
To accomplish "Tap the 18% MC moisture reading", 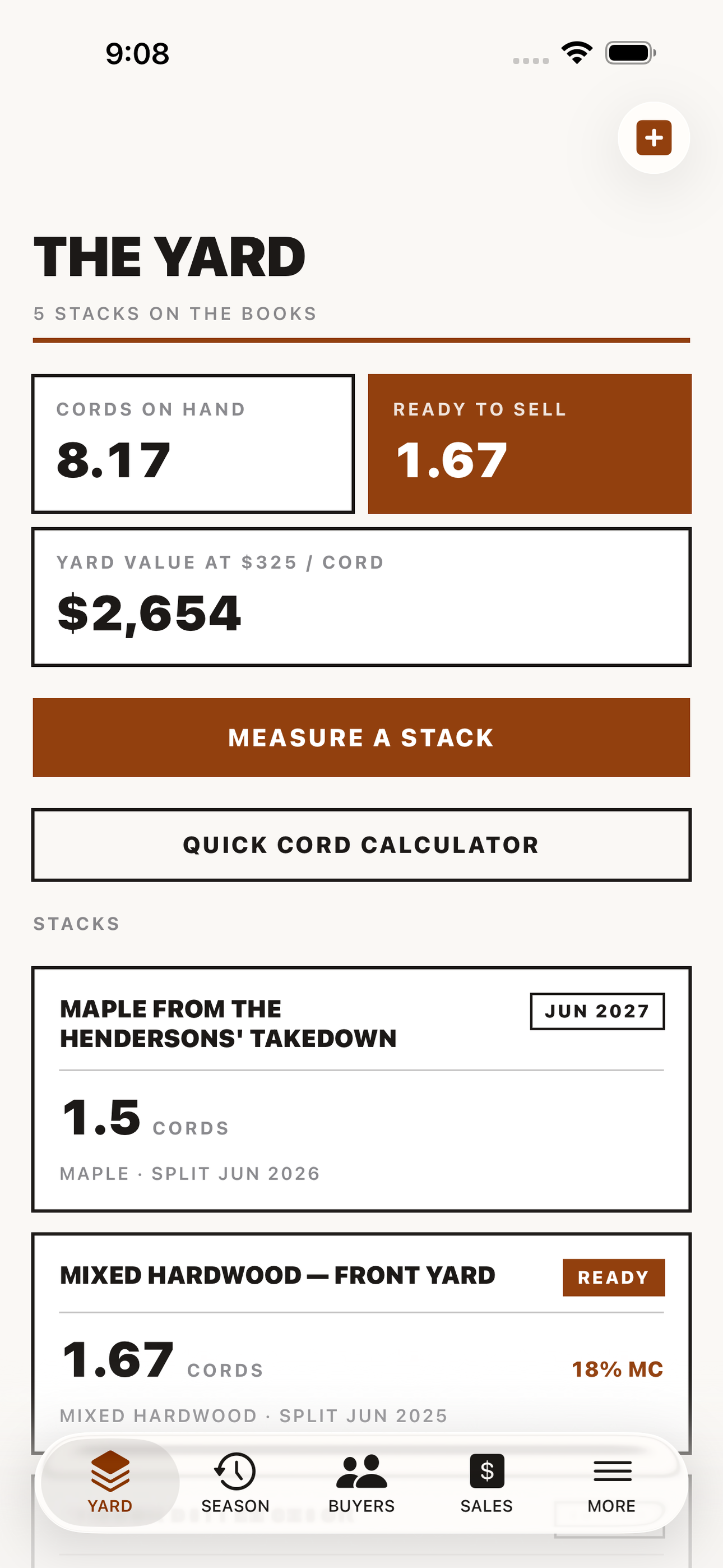I will 617,1369.
